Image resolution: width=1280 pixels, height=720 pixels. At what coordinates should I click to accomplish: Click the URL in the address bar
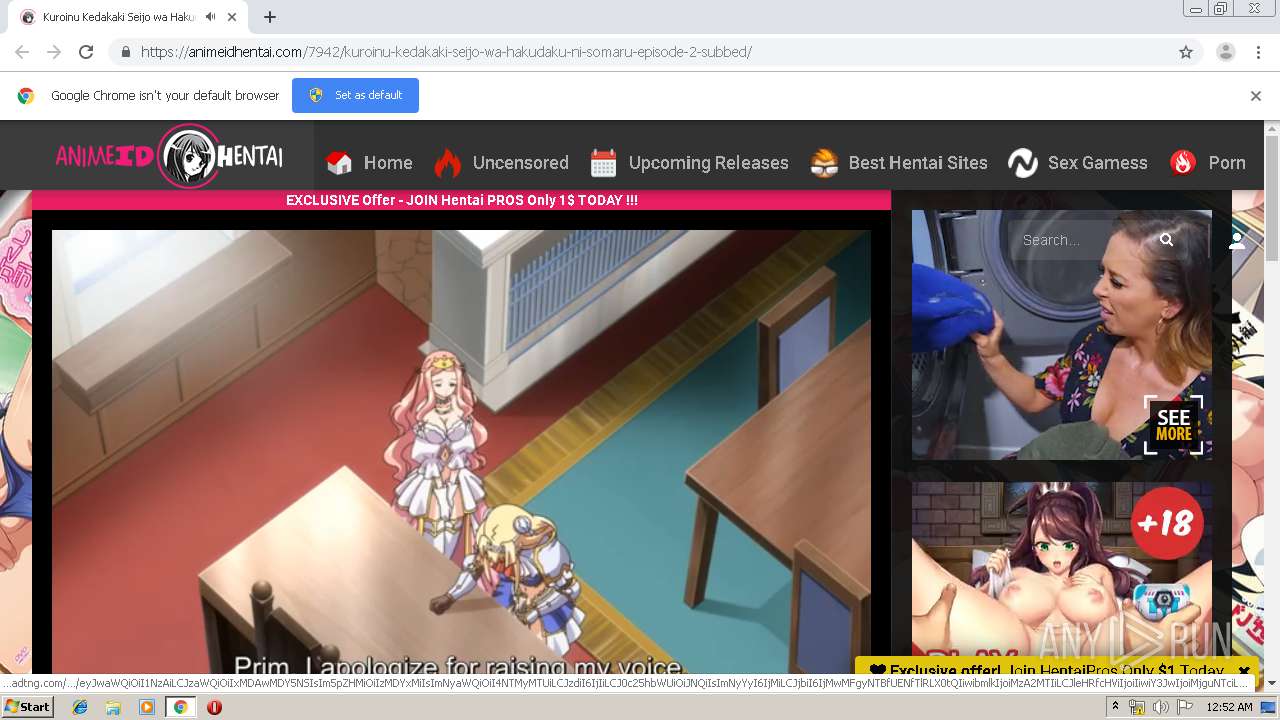point(446,52)
